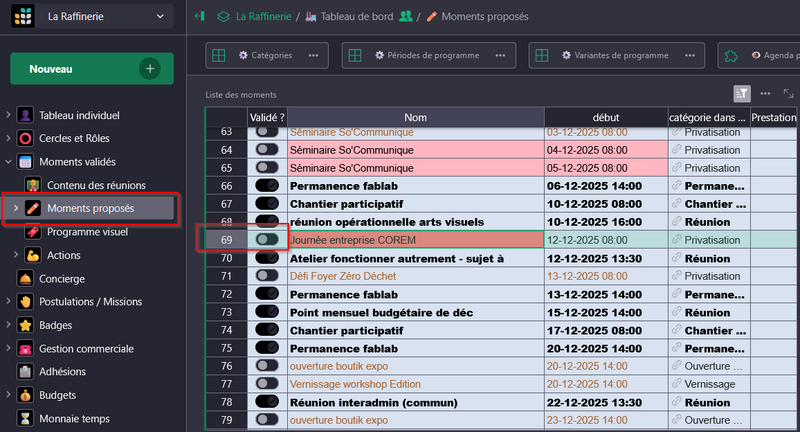Open the sort and filter panel
The width and height of the screenshot is (800, 432).
tap(742, 93)
